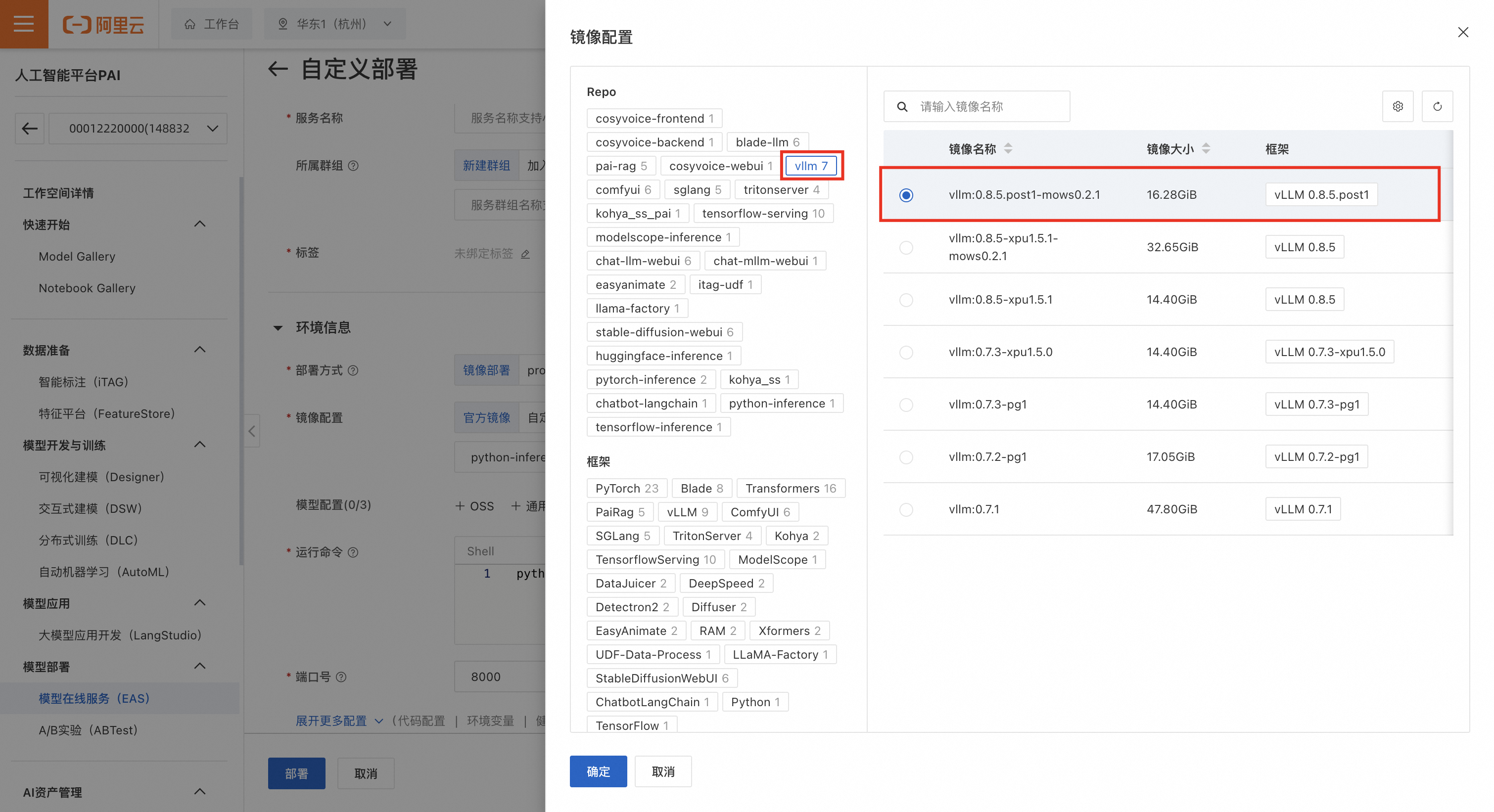
Task: Click the sort arrows beside 镜像大小 column
Action: point(1206,148)
